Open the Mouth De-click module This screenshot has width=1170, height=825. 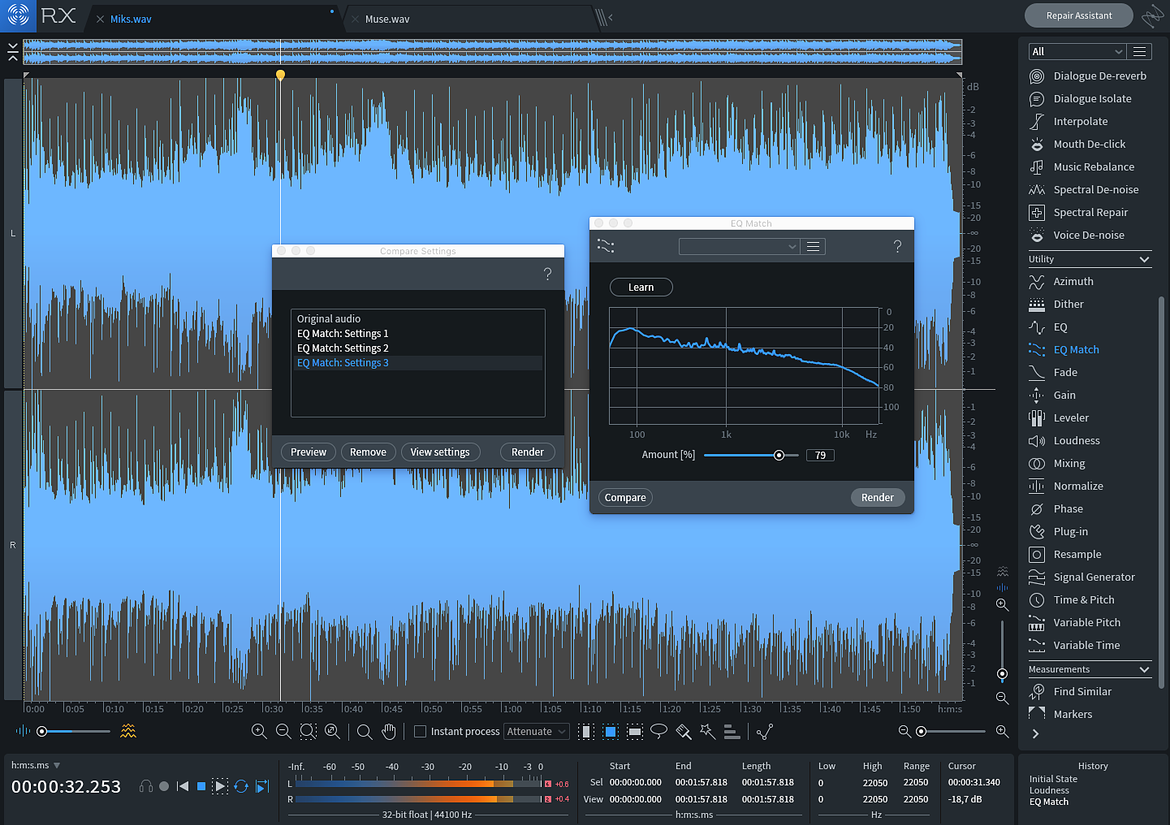point(1078,144)
